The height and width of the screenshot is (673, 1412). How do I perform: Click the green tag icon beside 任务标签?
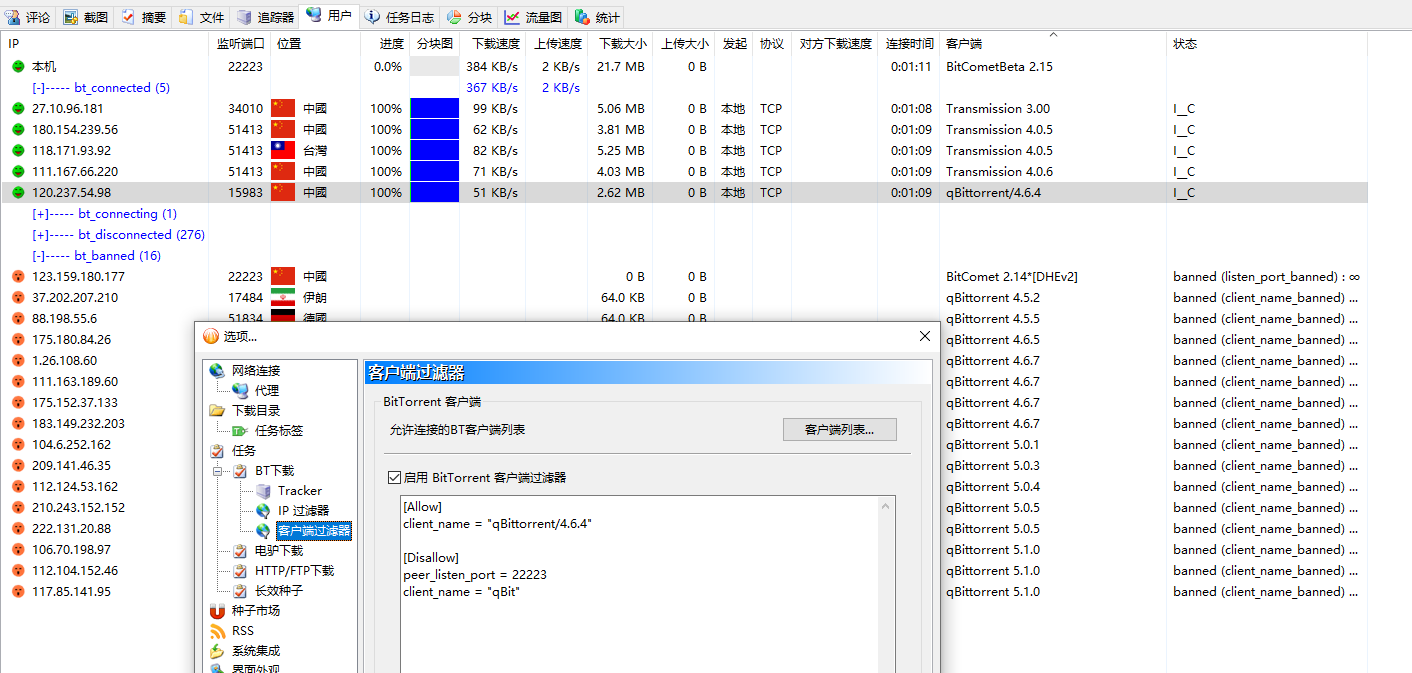(x=240, y=431)
